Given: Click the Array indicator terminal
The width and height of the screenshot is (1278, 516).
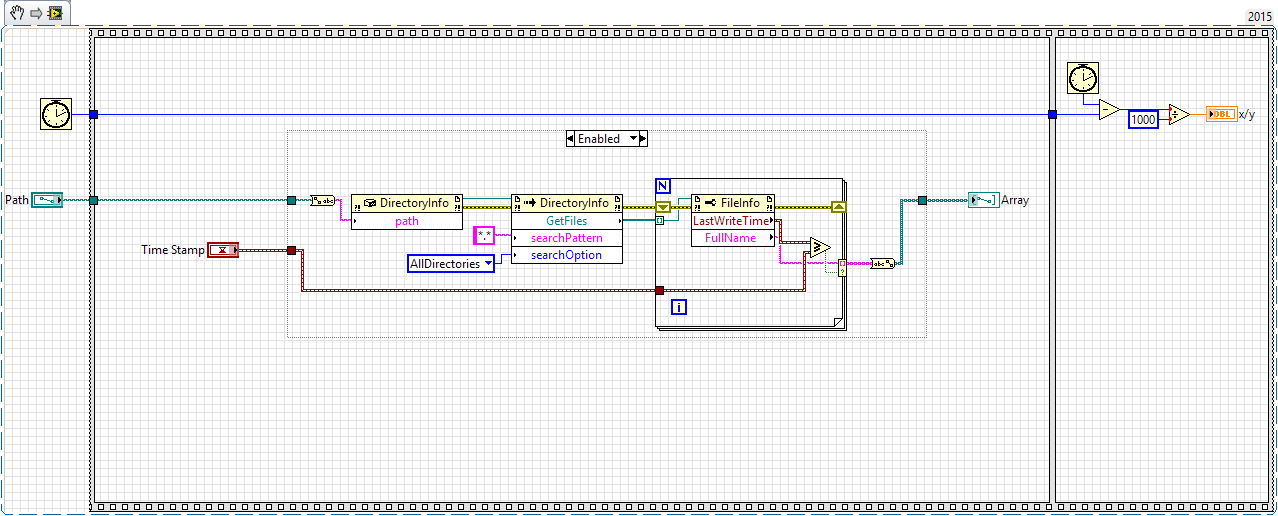Looking at the screenshot, I should [x=983, y=200].
